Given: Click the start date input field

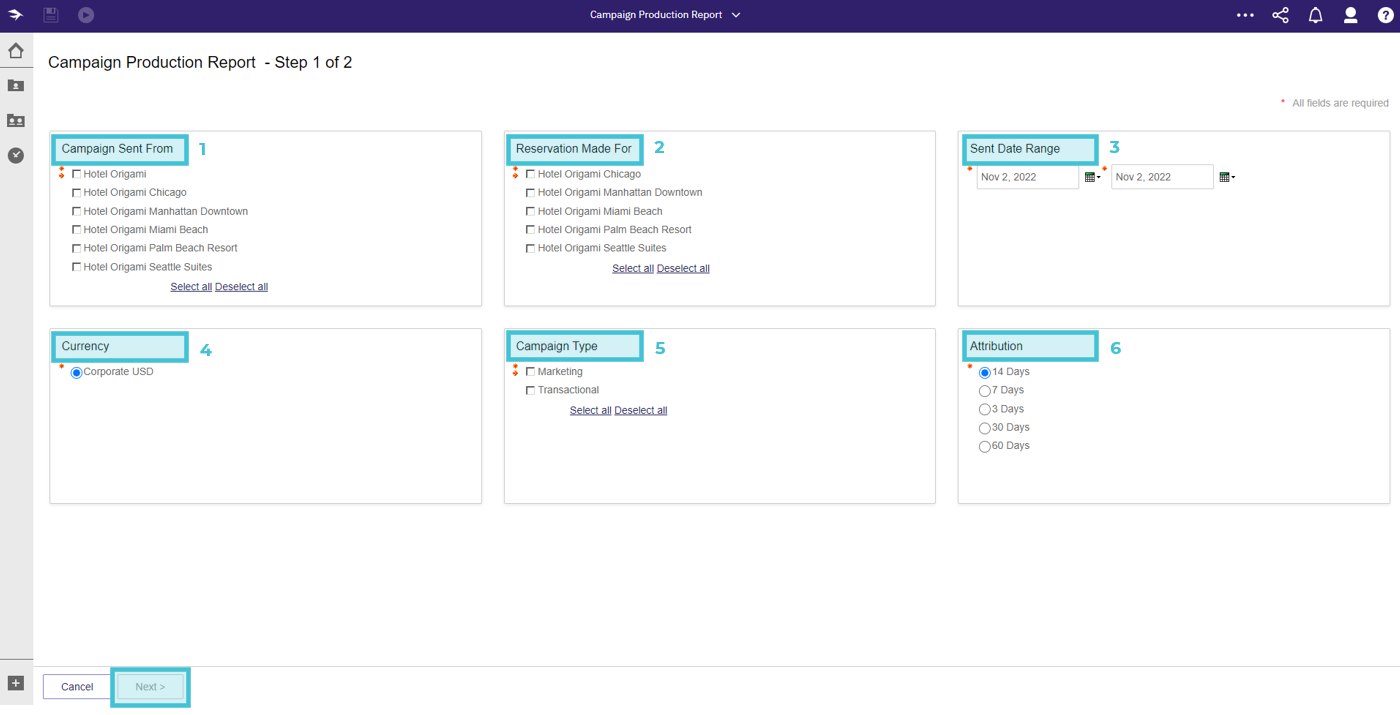Looking at the screenshot, I should click(x=1028, y=177).
